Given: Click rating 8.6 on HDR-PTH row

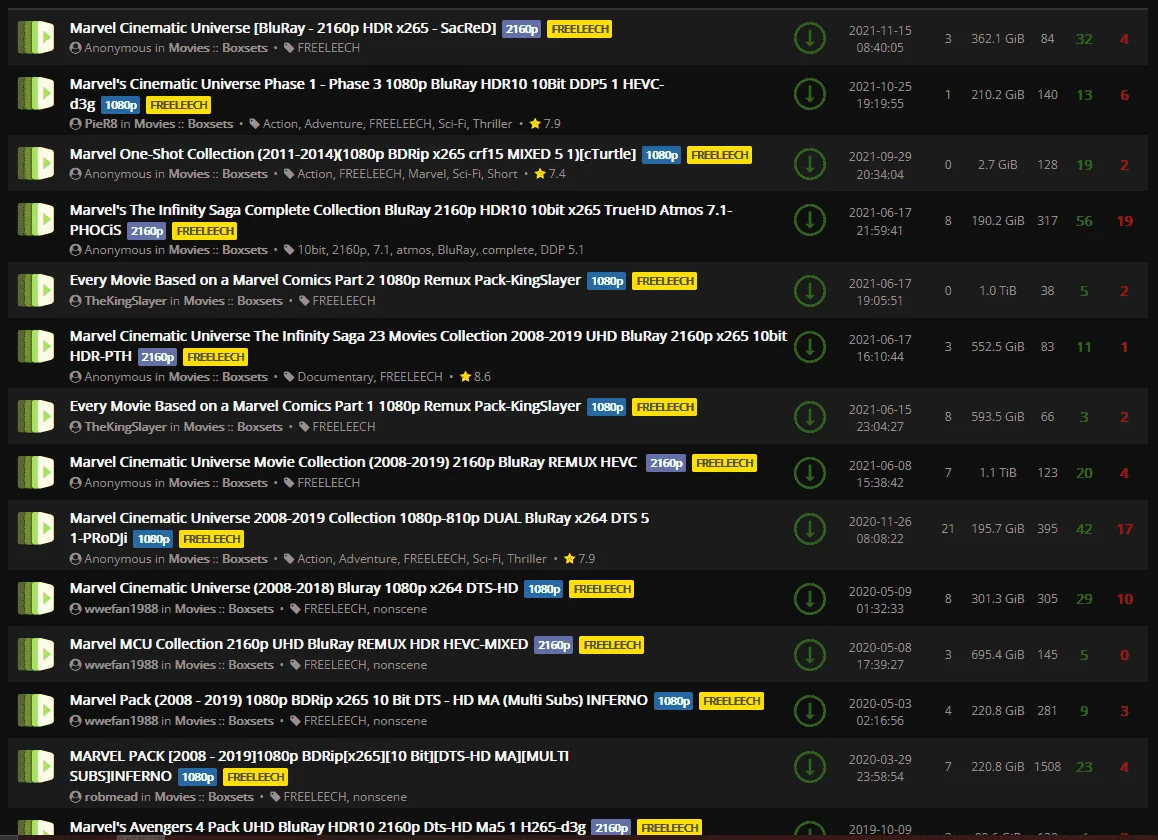Looking at the screenshot, I should pos(475,377).
